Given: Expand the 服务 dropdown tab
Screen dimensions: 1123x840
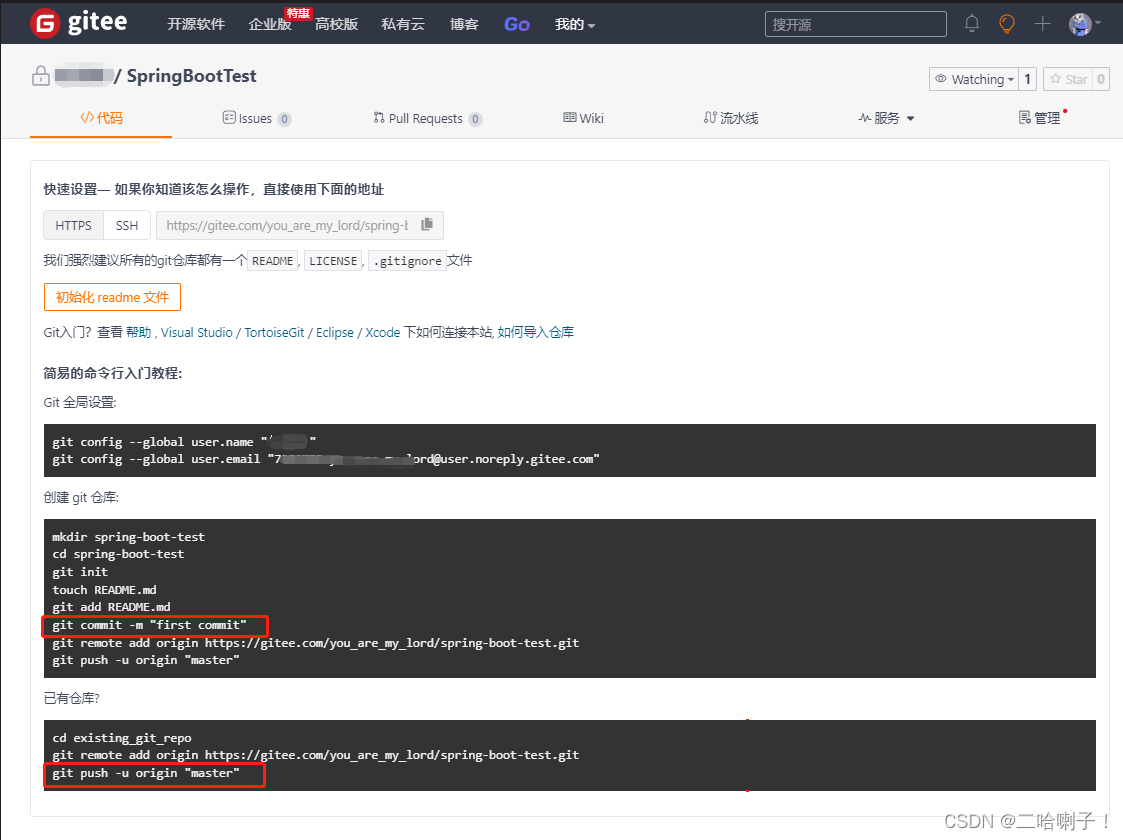Looking at the screenshot, I should (886, 118).
